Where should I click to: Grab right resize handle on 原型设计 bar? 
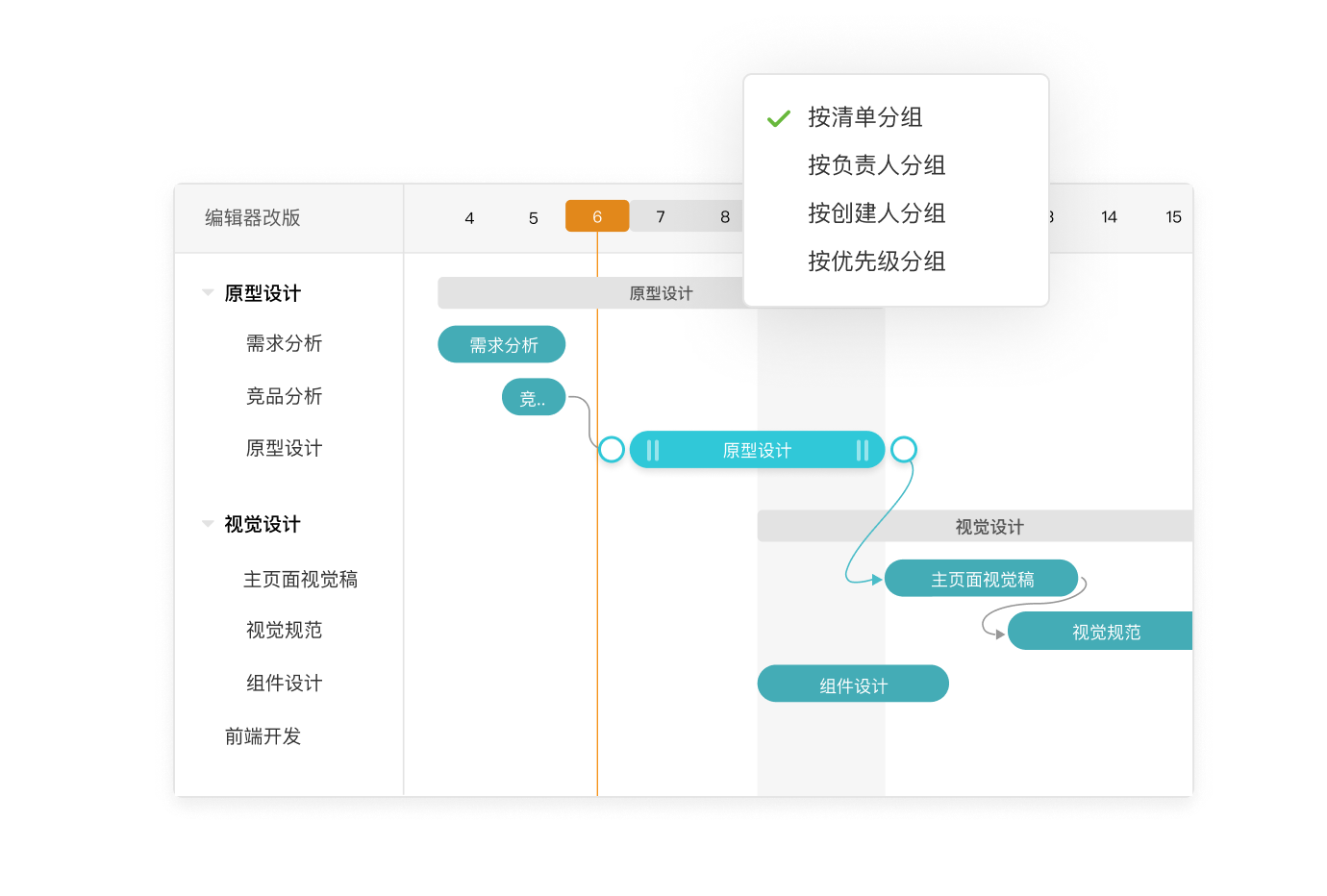tap(862, 450)
